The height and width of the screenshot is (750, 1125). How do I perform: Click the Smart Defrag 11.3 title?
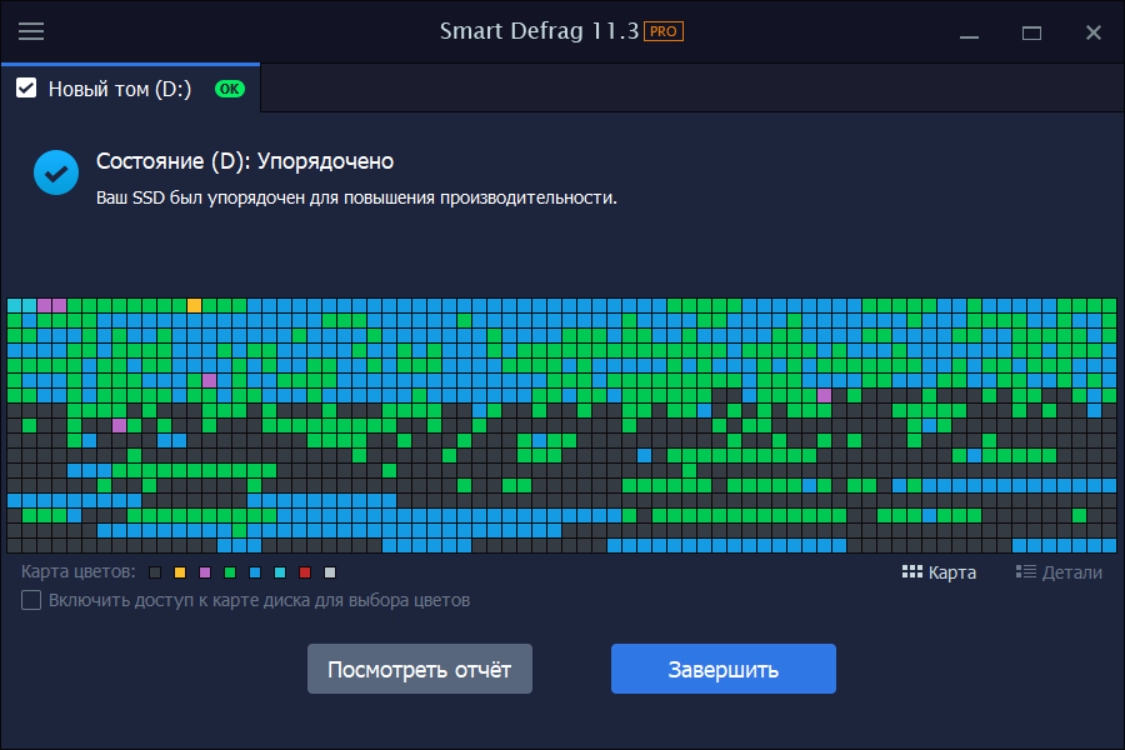pyautogui.click(x=539, y=31)
